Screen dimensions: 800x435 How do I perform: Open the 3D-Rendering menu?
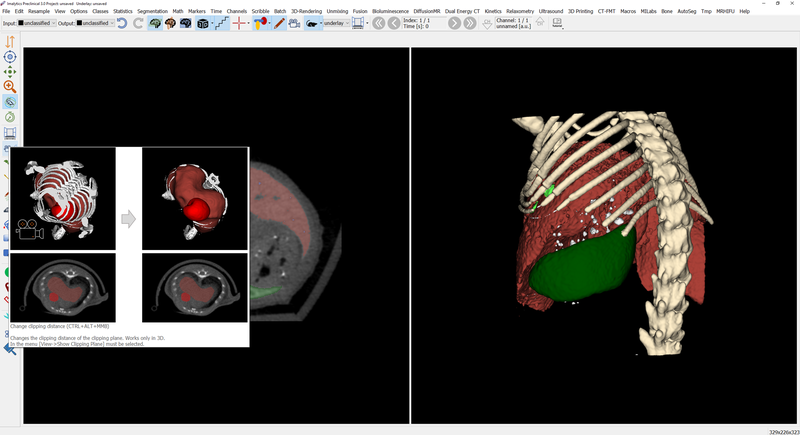tap(306, 11)
